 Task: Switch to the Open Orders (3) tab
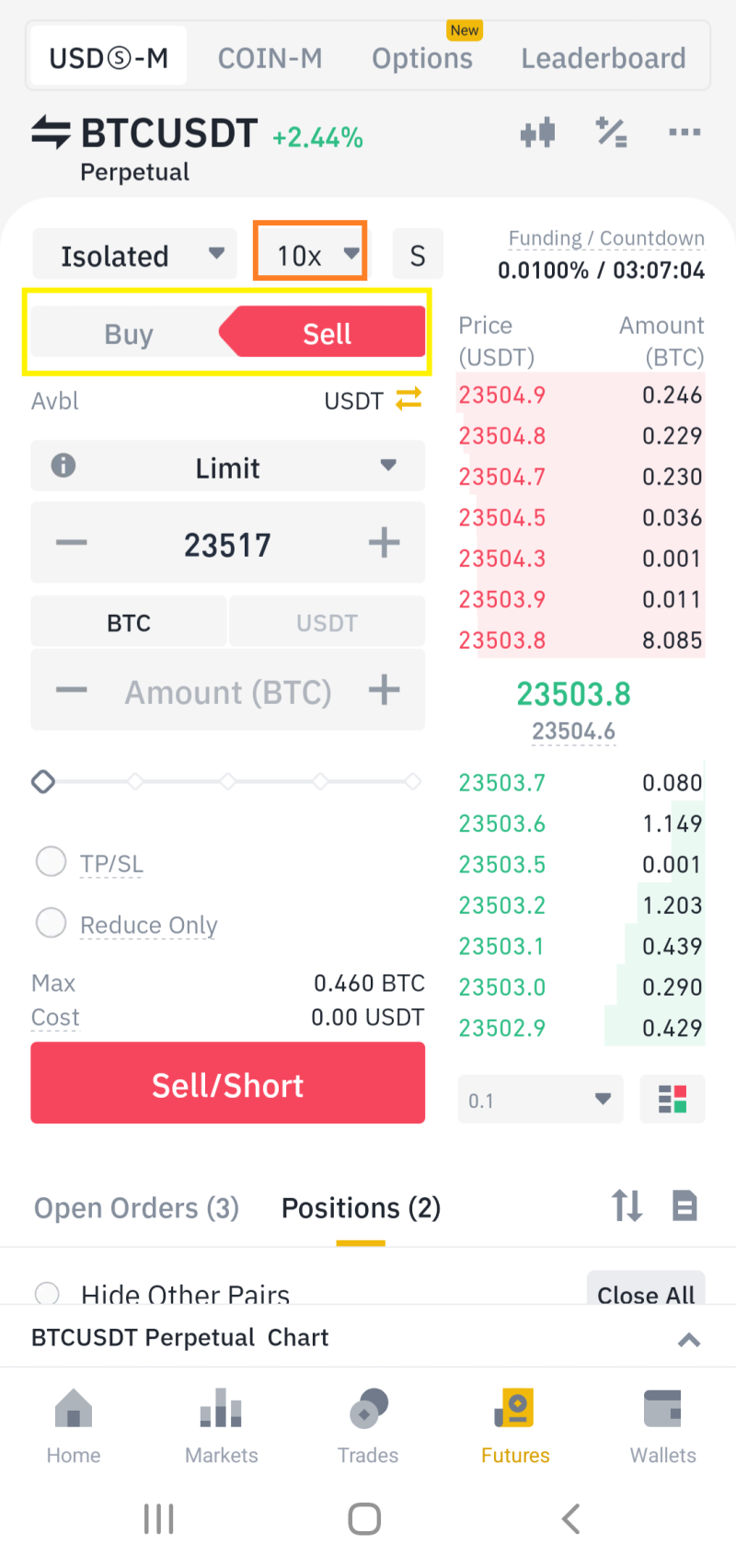[136, 1207]
